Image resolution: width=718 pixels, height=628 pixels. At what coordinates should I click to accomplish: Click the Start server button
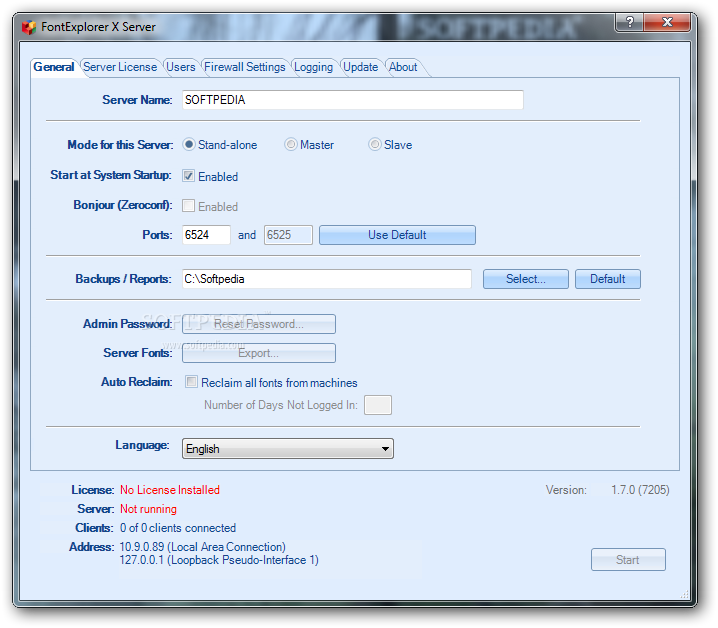628,560
